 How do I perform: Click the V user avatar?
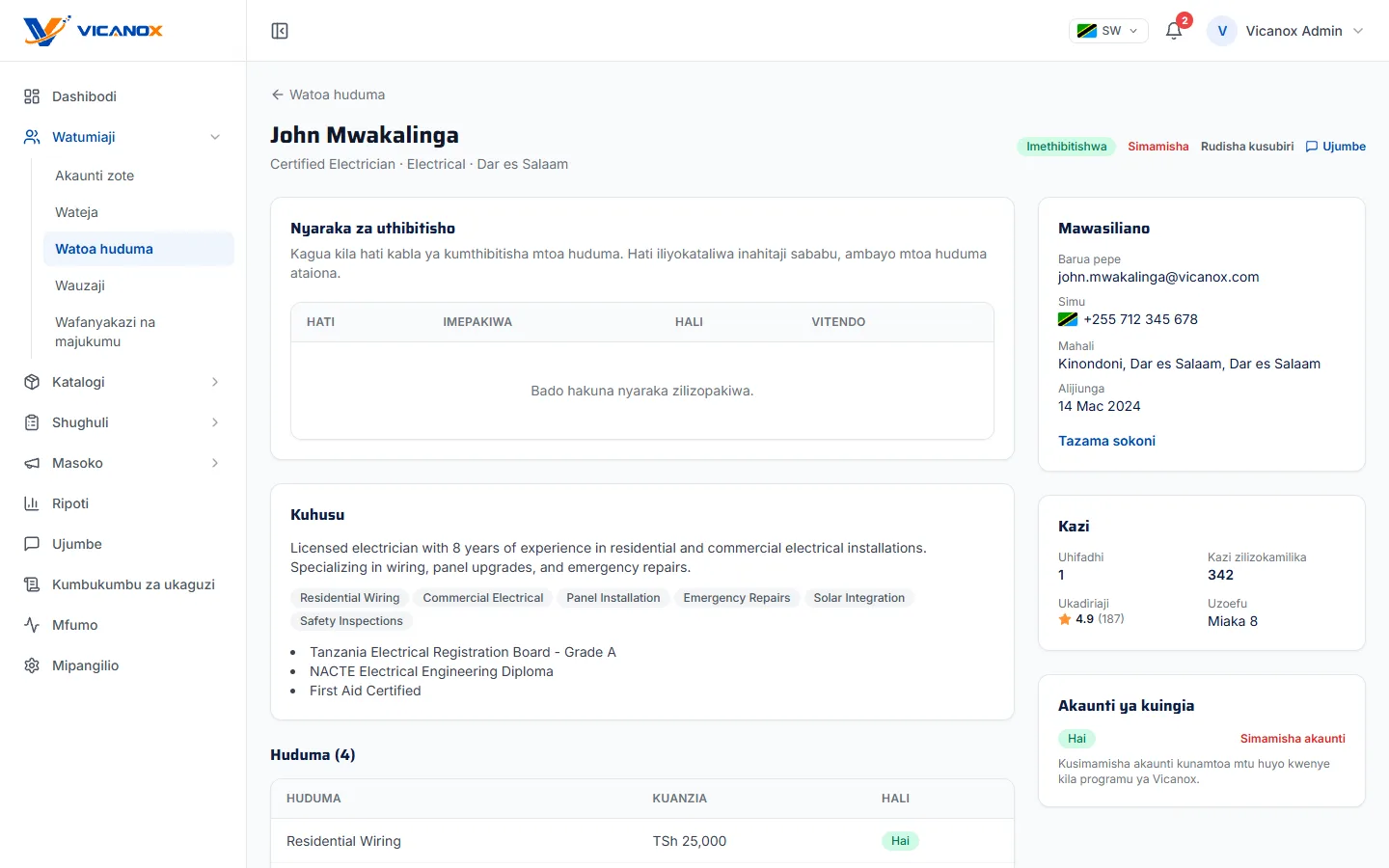(x=1222, y=31)
